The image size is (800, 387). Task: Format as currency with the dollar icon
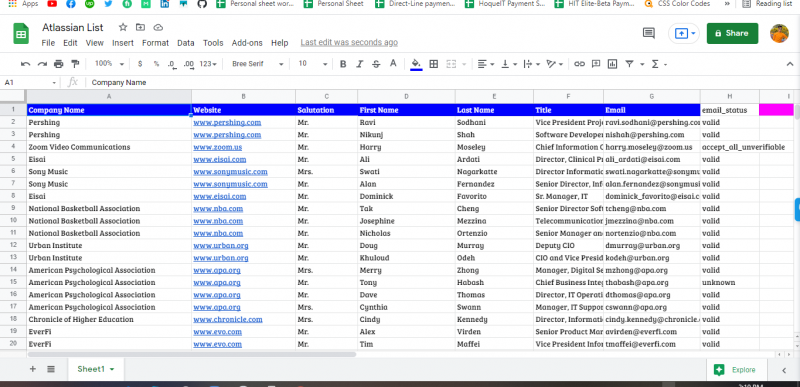(140, 64)
